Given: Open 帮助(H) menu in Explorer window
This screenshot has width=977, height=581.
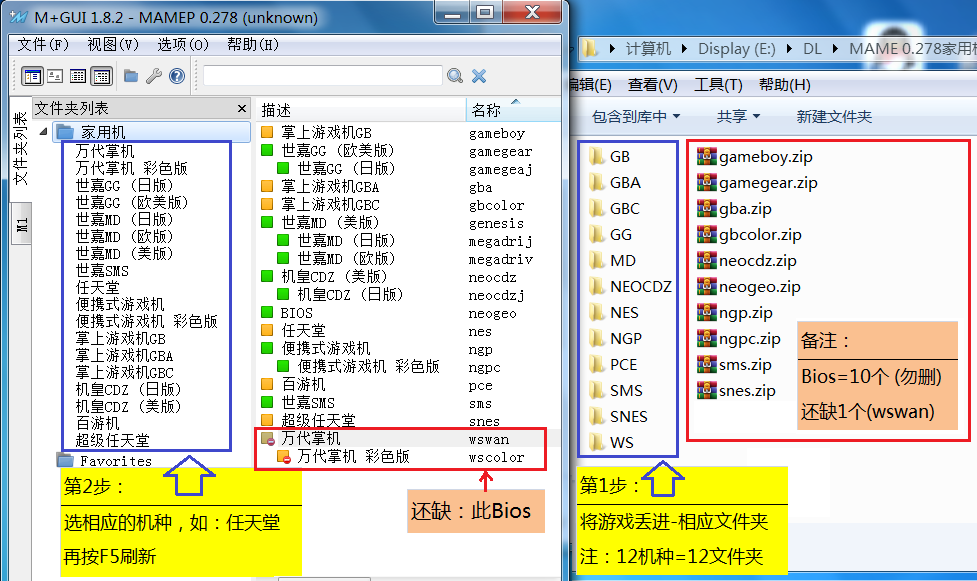Looking at the screenshot, I should (784, 85).
